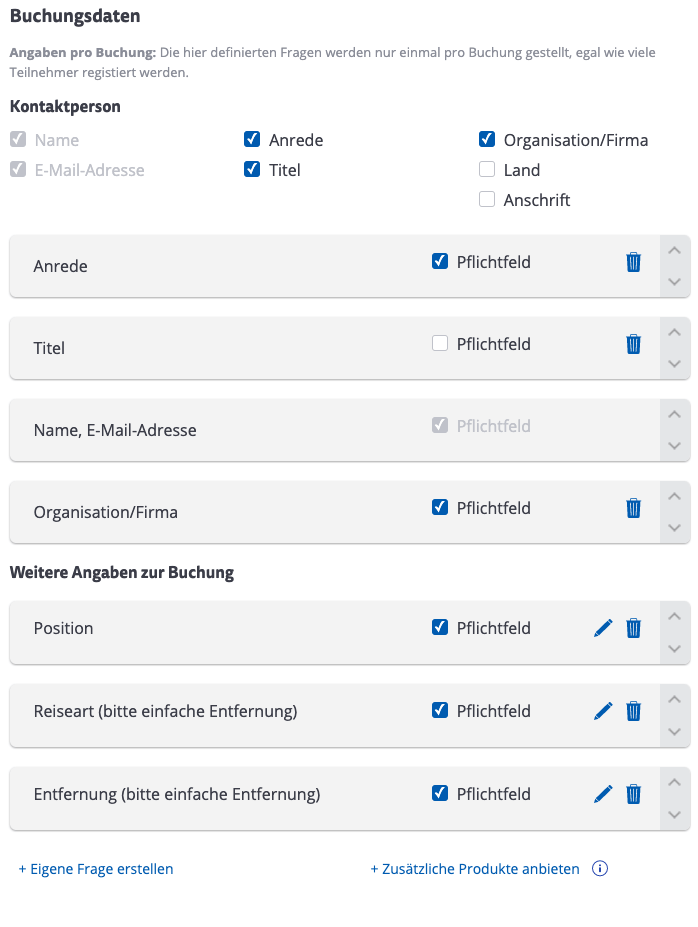Image resolution: width=698 pixels, height=927 pixels.
Task: Delete the Titel field row
Action: coord(633,344)
